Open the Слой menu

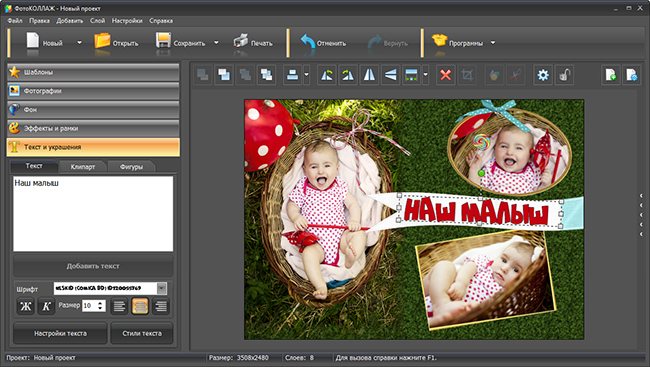point(97,20)
